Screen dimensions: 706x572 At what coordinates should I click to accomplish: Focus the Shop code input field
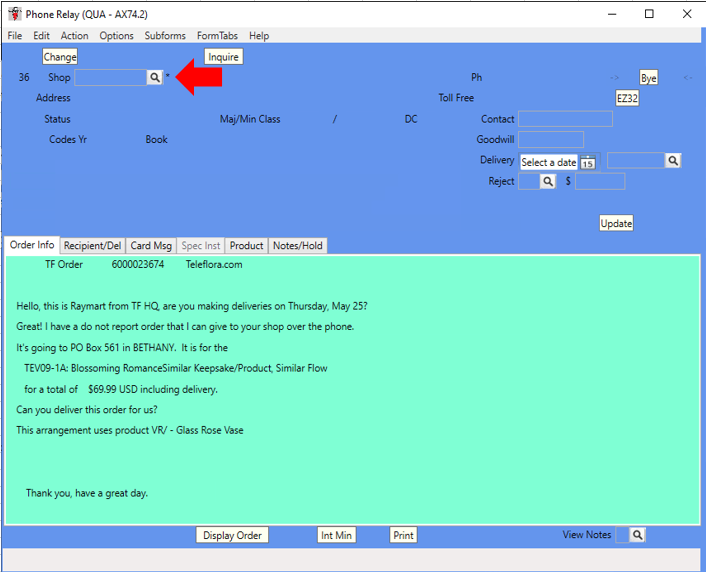point(111,77)
